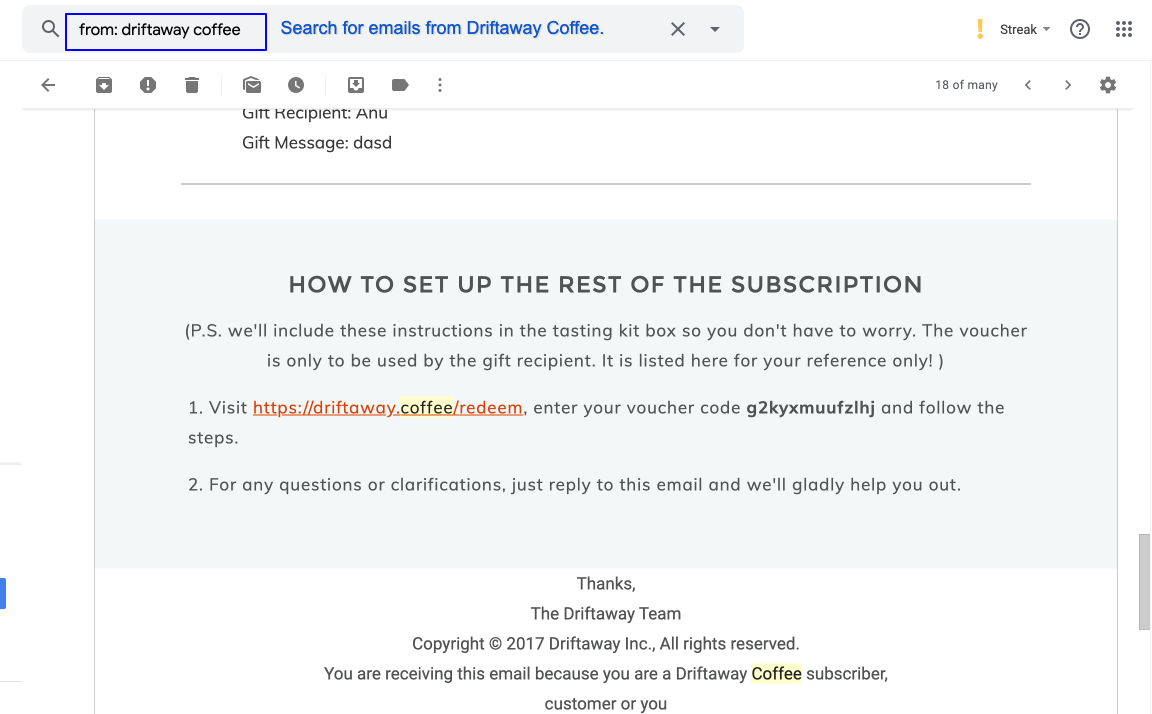Delete this email with the trash icon

[192, 85]
